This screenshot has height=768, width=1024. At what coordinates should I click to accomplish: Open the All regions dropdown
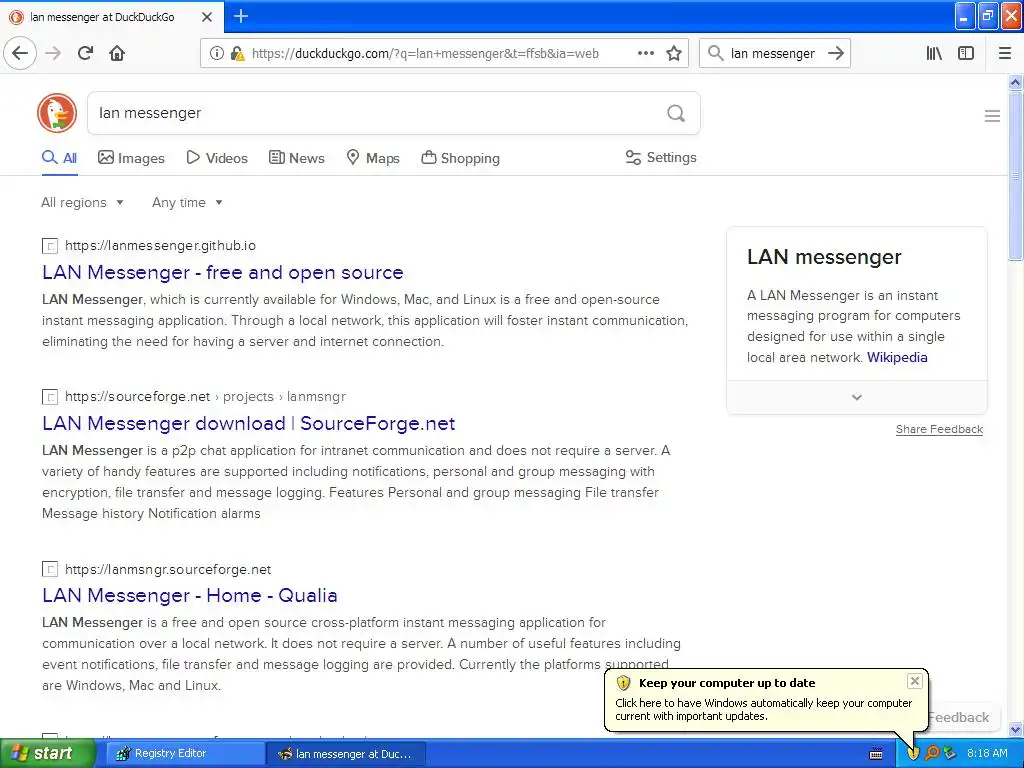(82, 202)
